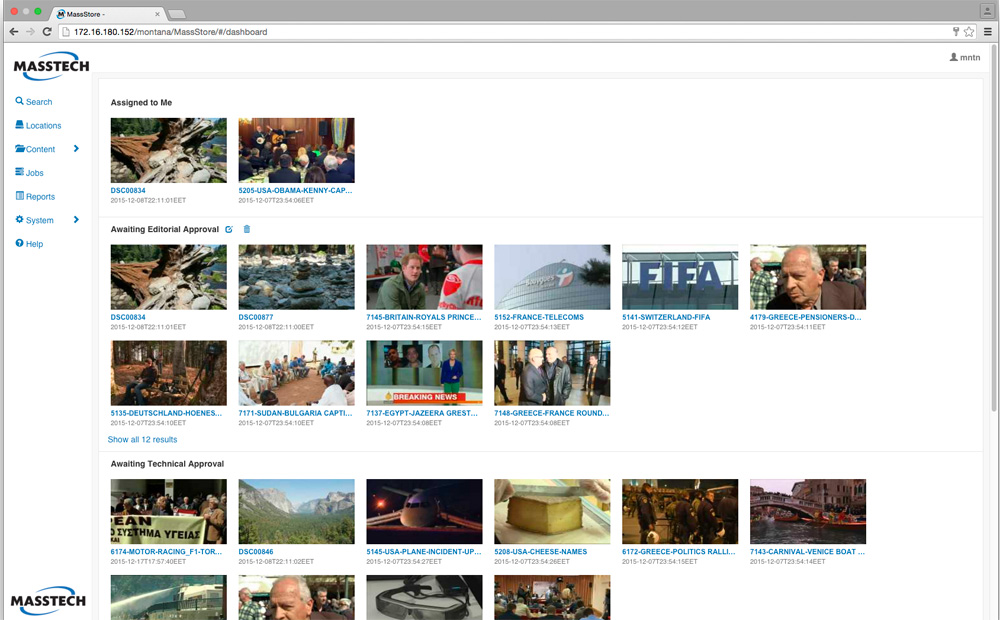The height and width of the screenshot is (620, 1000).
Task: Click the Show all 12 results link
Action: tap(142, 439)
